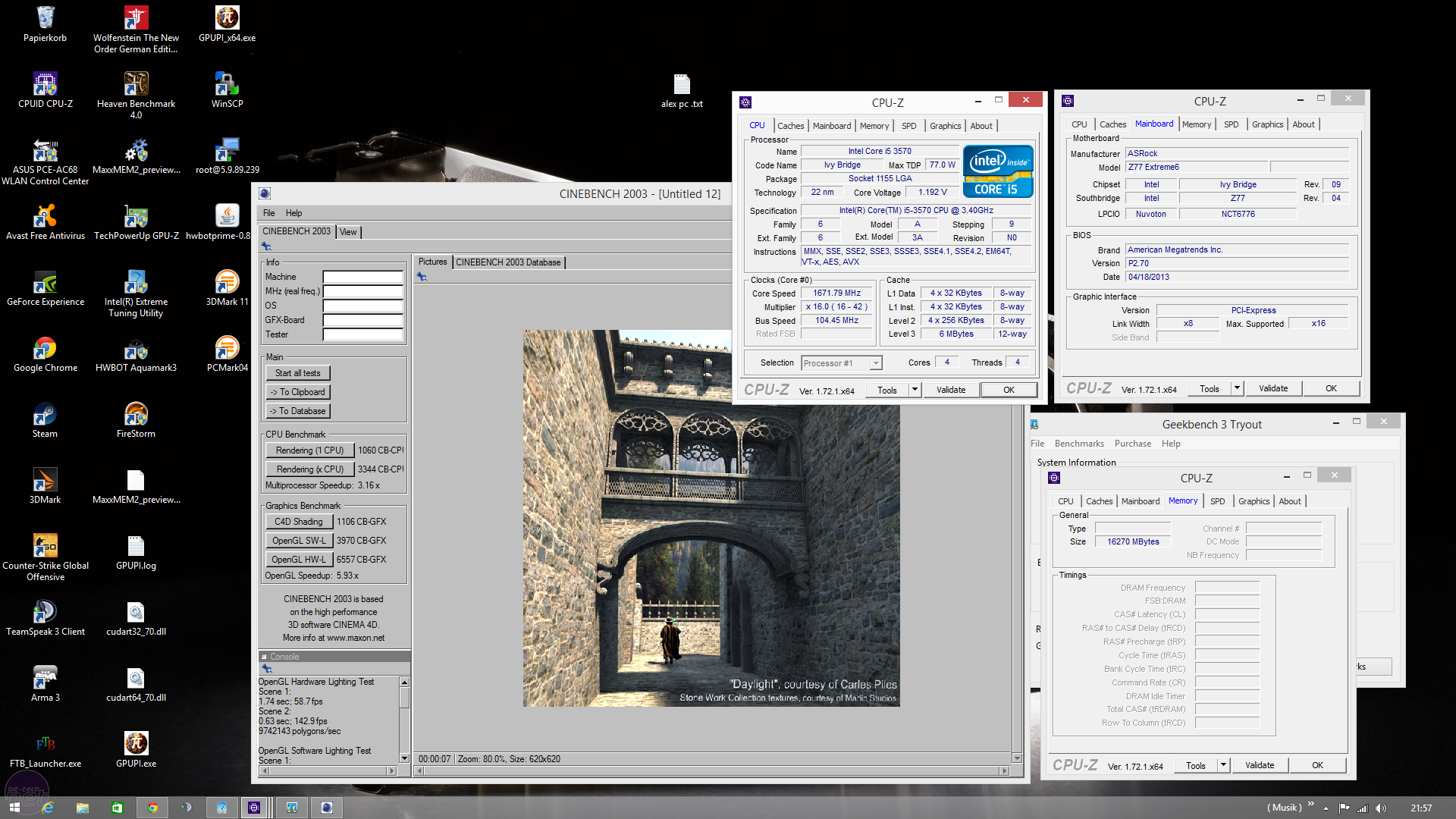
Task: Open File Explorer from the taskbar
Action: tap(83, 808)
